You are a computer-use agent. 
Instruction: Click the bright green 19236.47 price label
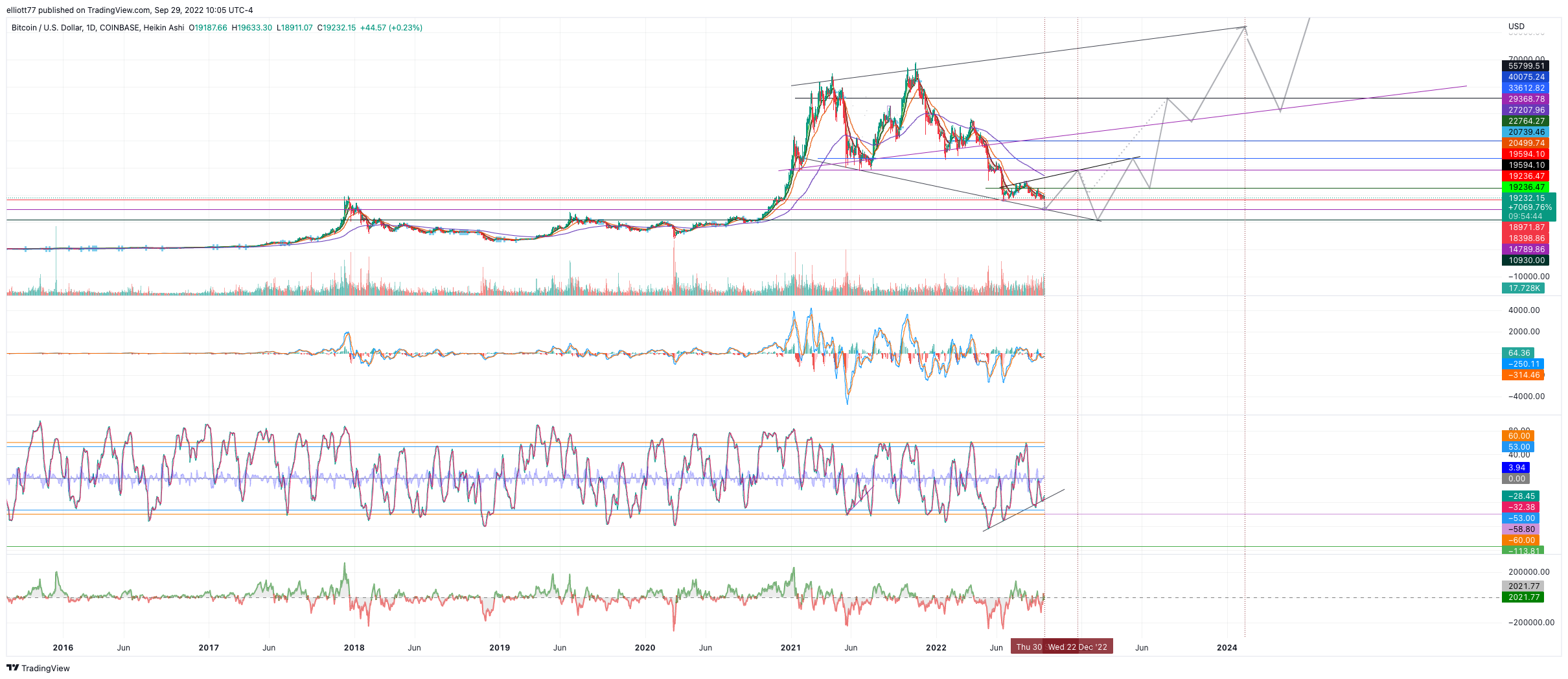point(1525,187)
